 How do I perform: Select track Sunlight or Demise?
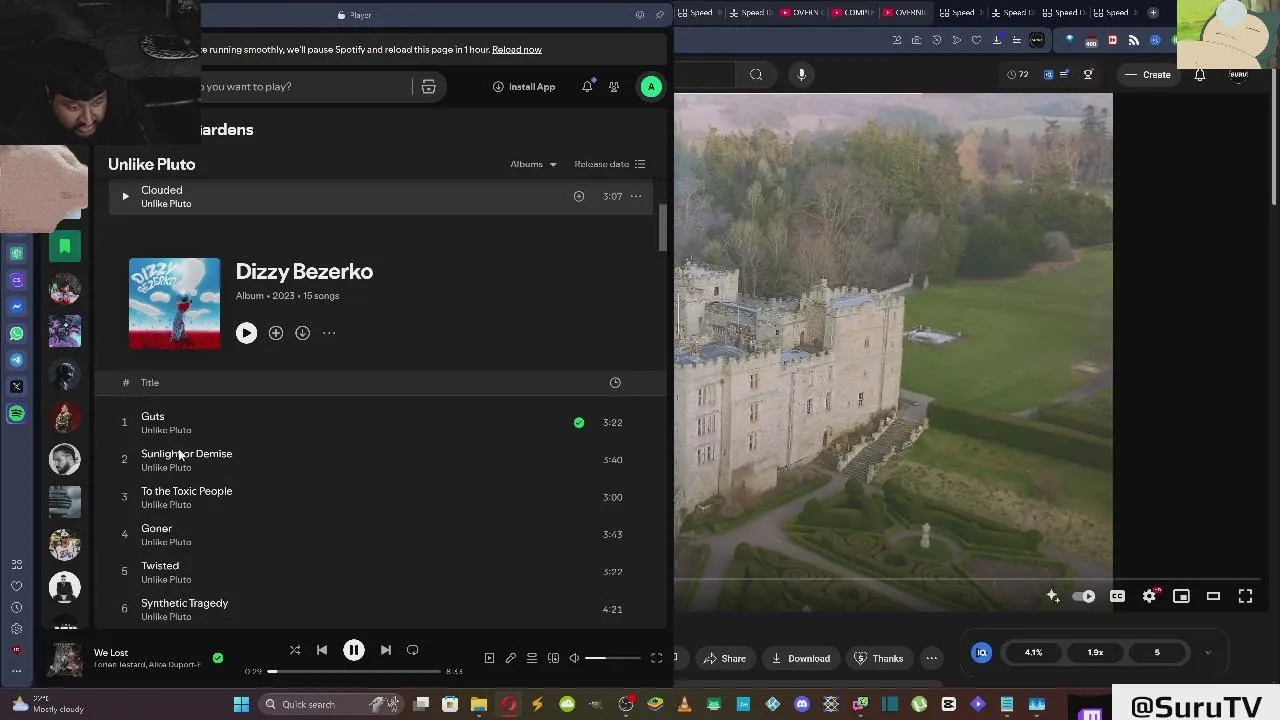point(381,460)
